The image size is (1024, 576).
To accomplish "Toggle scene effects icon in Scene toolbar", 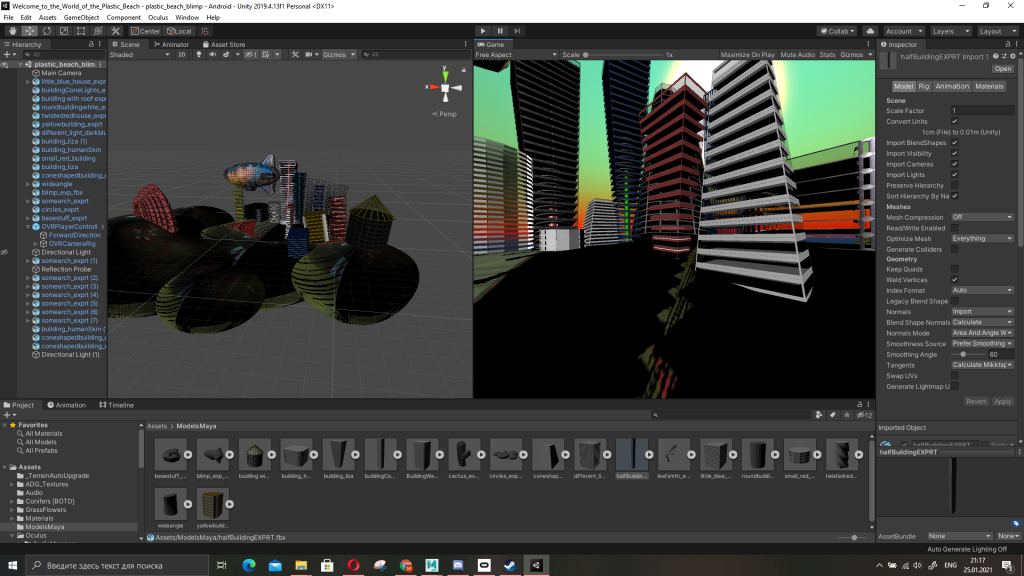I will 226,55.
